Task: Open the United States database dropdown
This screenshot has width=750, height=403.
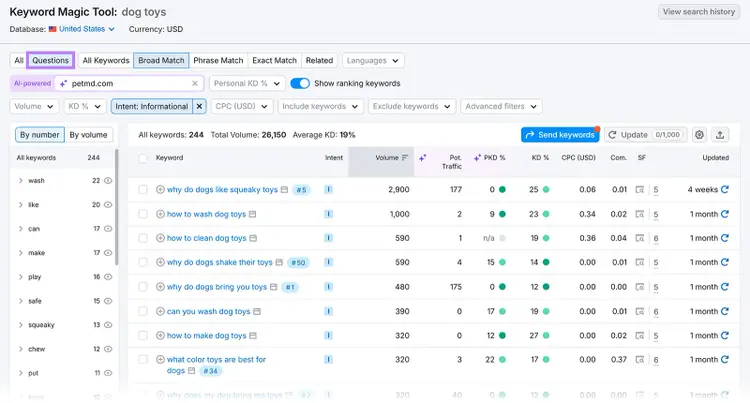Action: click(x=82, y=29)
